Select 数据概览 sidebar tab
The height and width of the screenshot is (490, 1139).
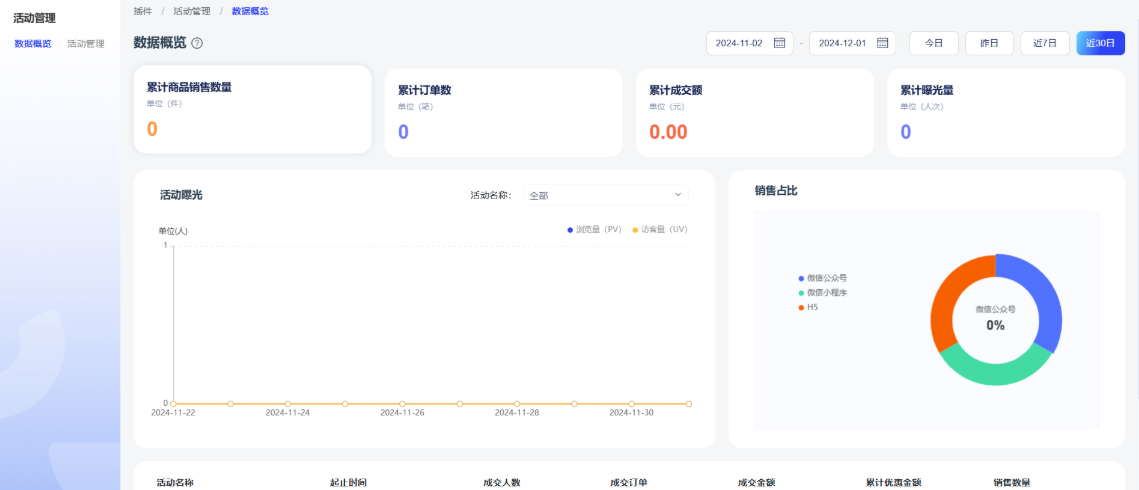pos(32,44)
